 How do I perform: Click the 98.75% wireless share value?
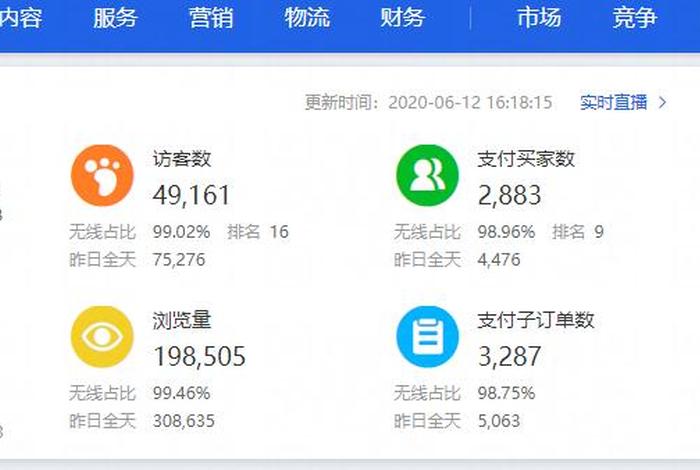coord(506,393)
